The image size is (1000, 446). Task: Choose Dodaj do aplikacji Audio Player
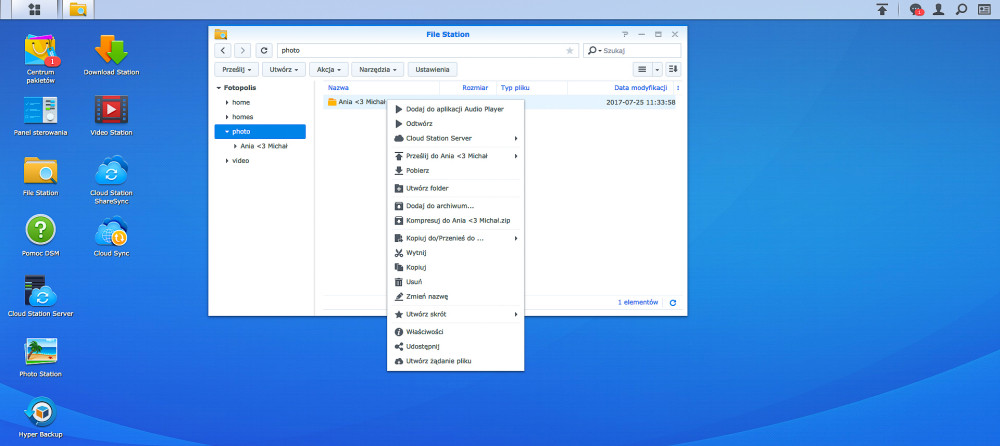(455, 109)
